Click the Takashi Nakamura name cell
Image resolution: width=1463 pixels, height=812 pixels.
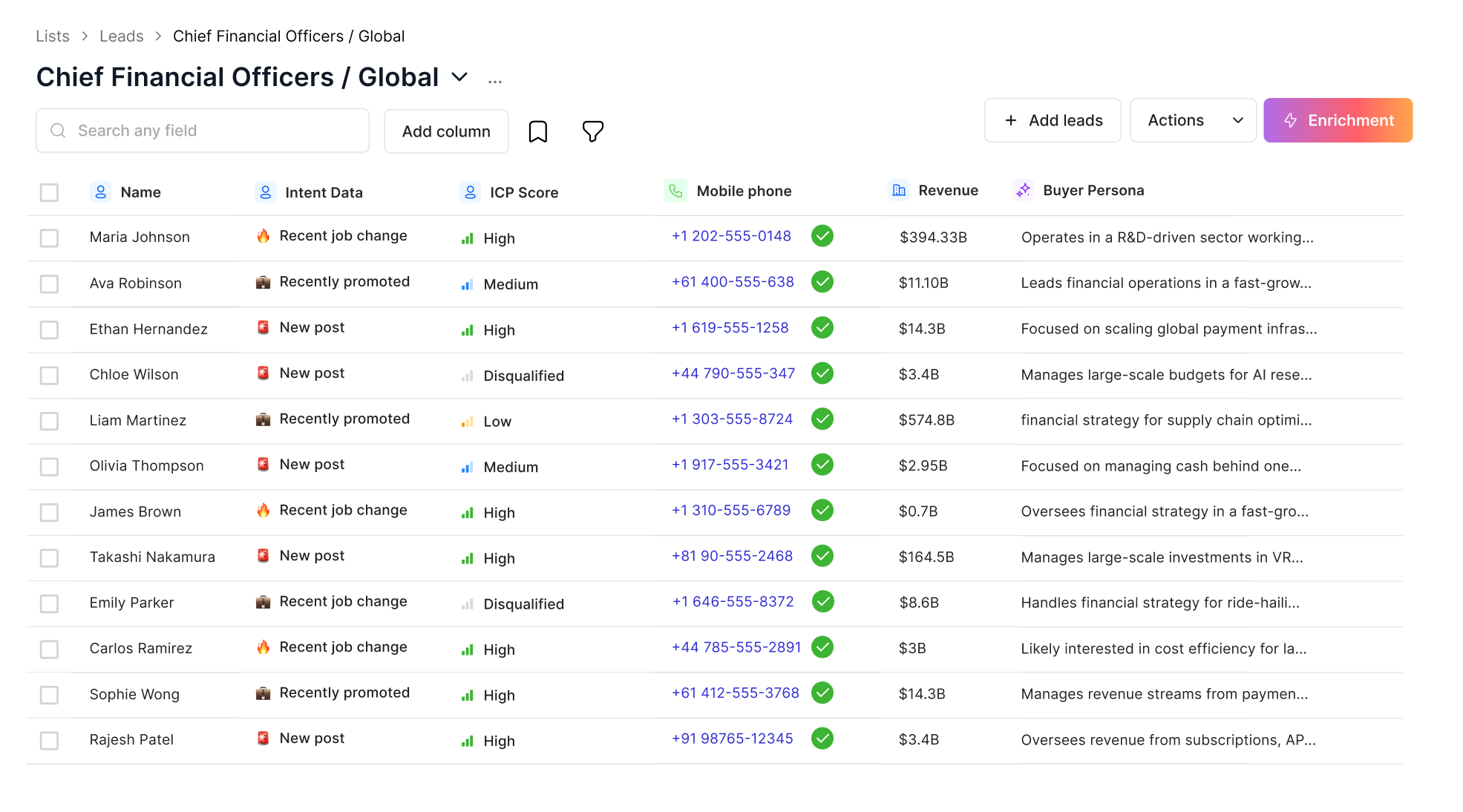pyautogui.click(x=152, y=557)
